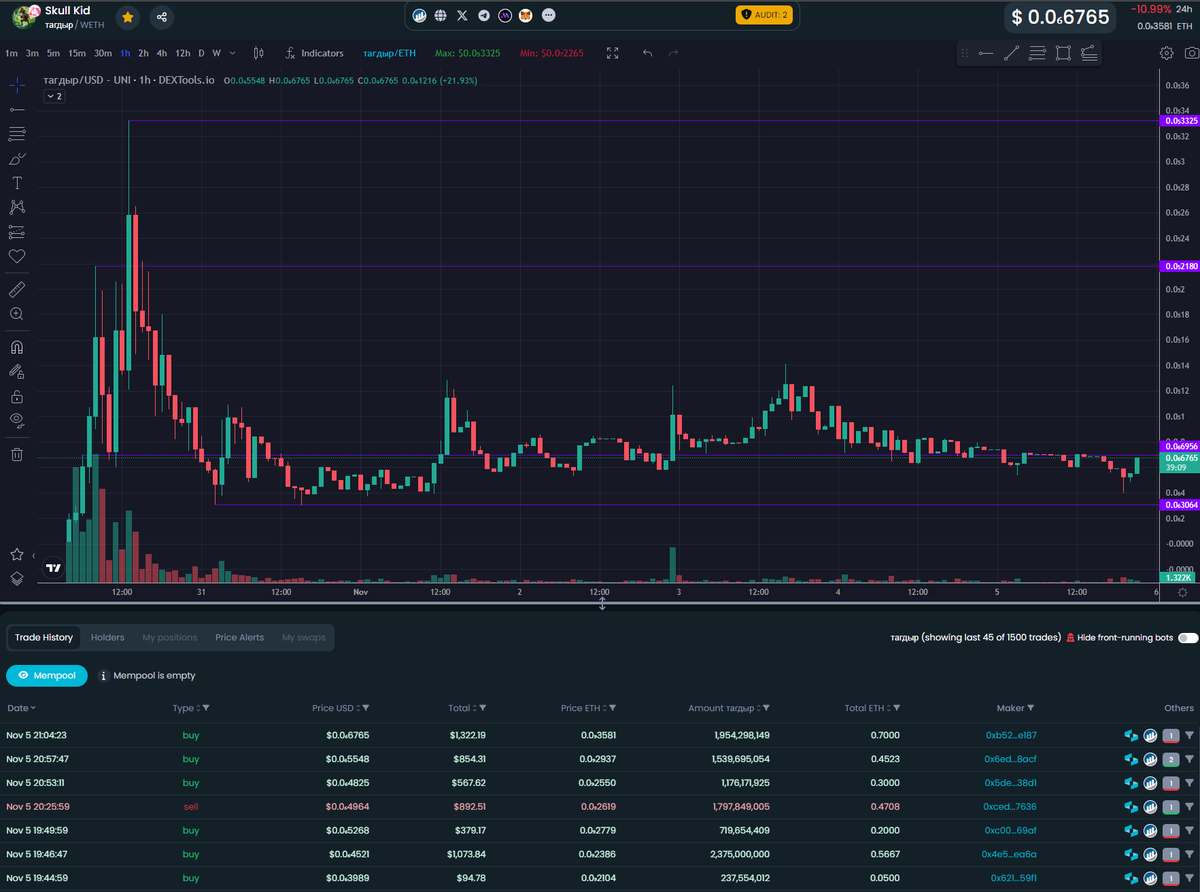
Task: Select 15m timeframe
Action: point(77,53)
